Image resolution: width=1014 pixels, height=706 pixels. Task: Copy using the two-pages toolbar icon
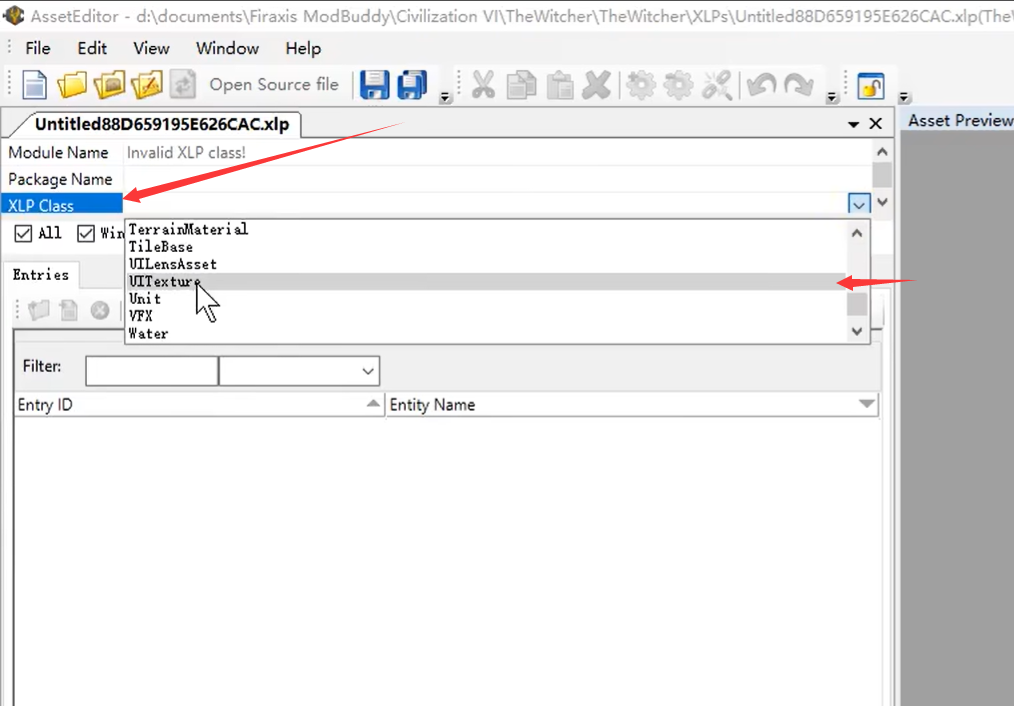(521, 85)
